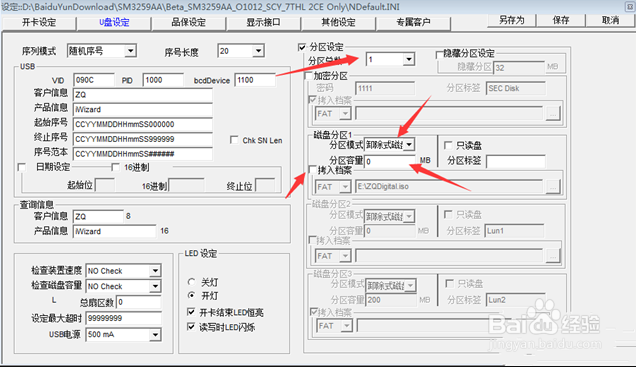Enable the 隐藏分区设定 checkbox
The width and height of the screenshot is (636, 367).
(x=439, y=54)
